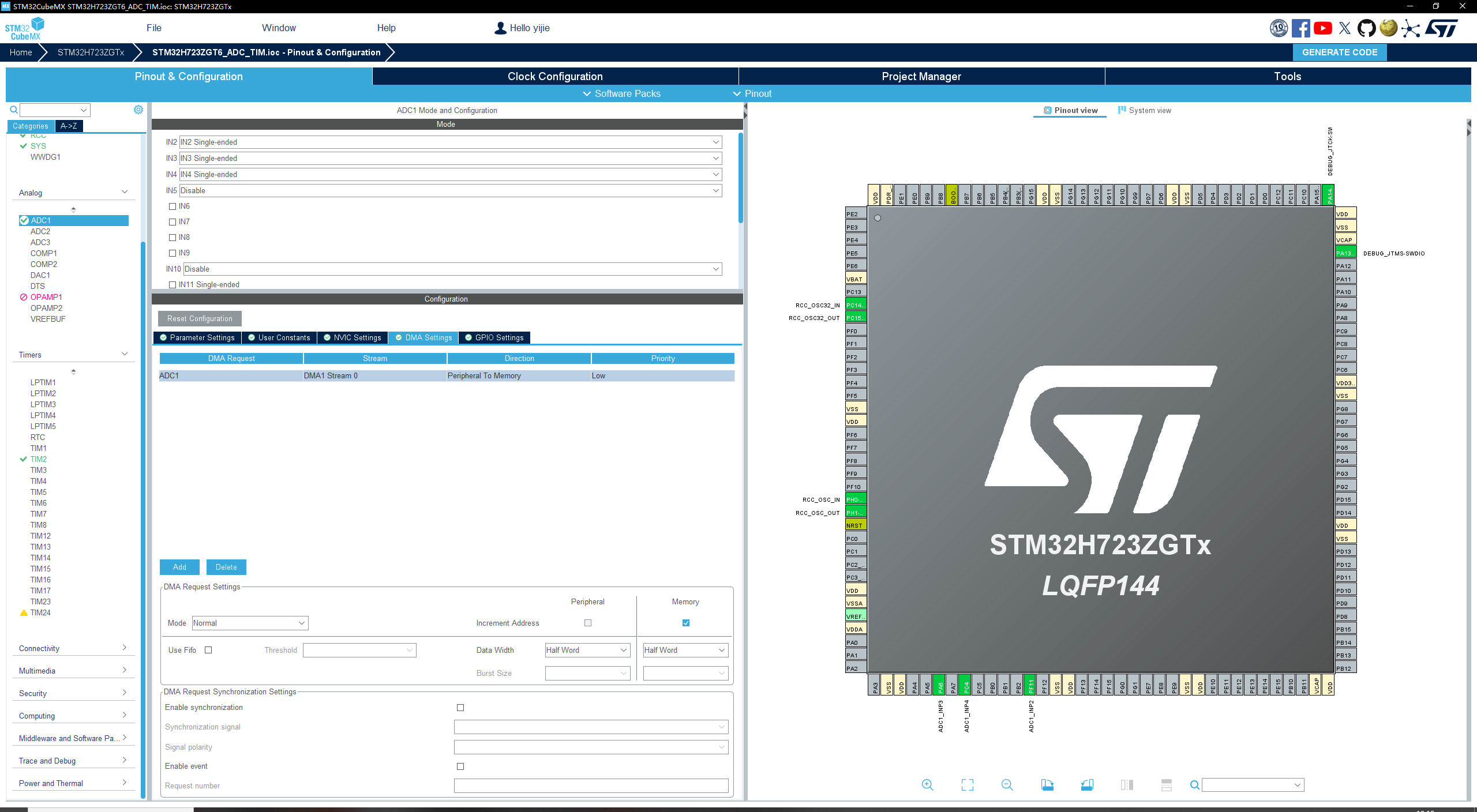The image size is (1477, 812).
Task: Click the PA13 DEBUG_JTMS-SWDIO pin
Action: coord(1345,253)
